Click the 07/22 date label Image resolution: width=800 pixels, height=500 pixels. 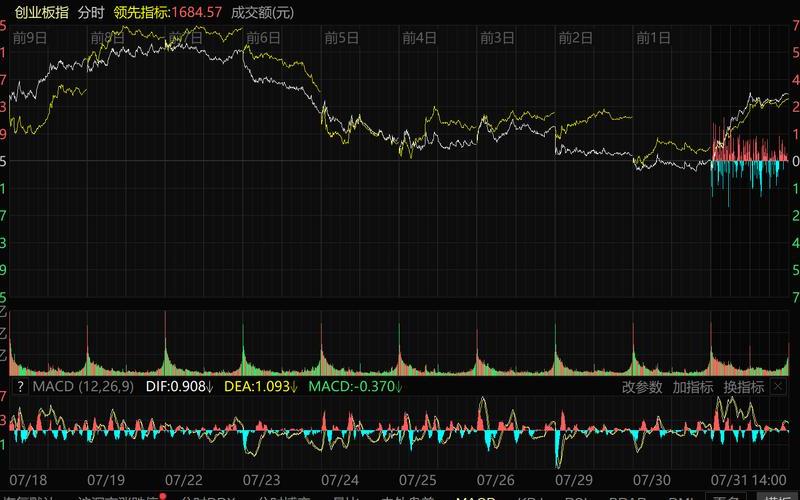tap(184, 480)
